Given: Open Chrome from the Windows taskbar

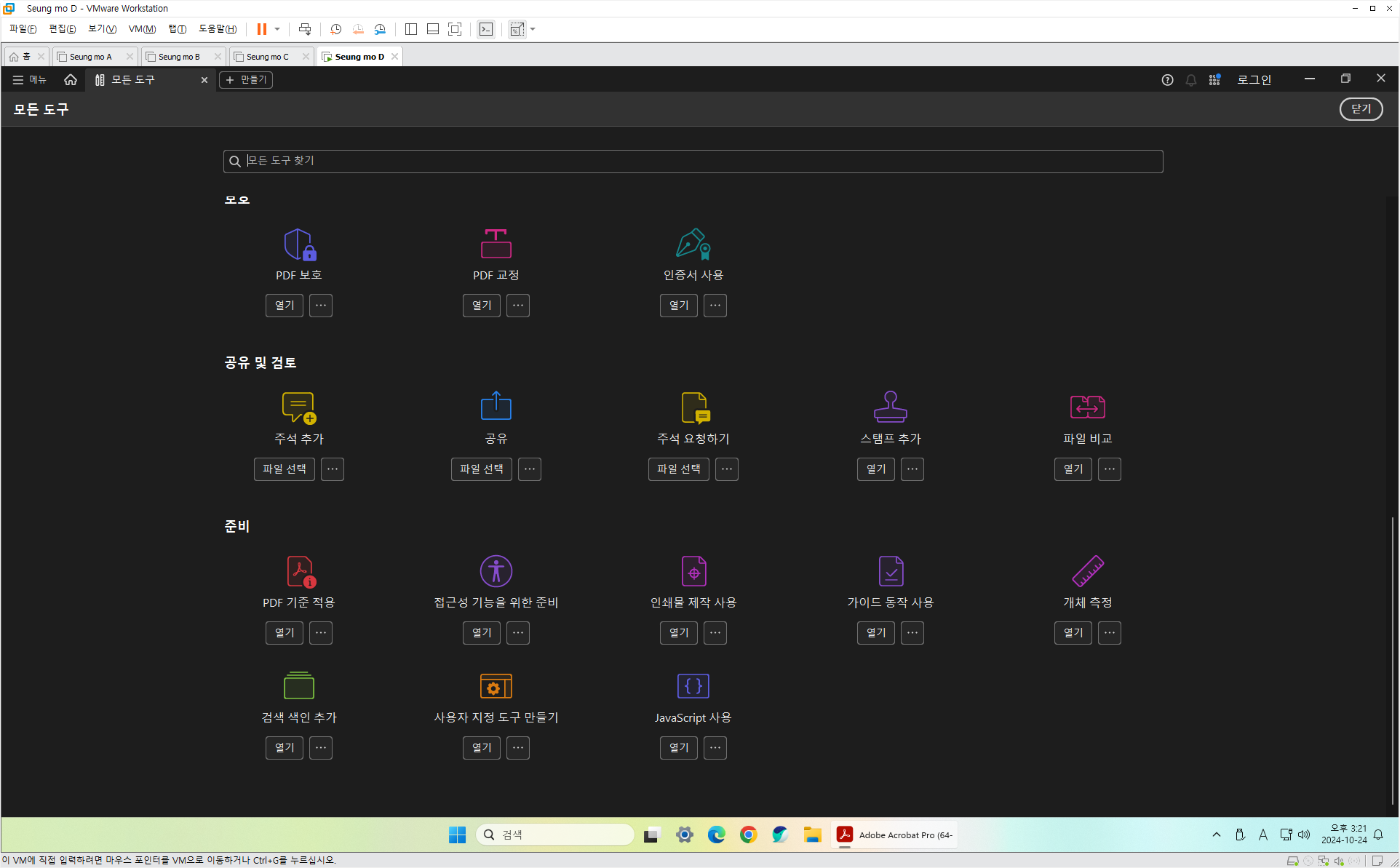Looking at the screenshot, I should tap(748, 835).
